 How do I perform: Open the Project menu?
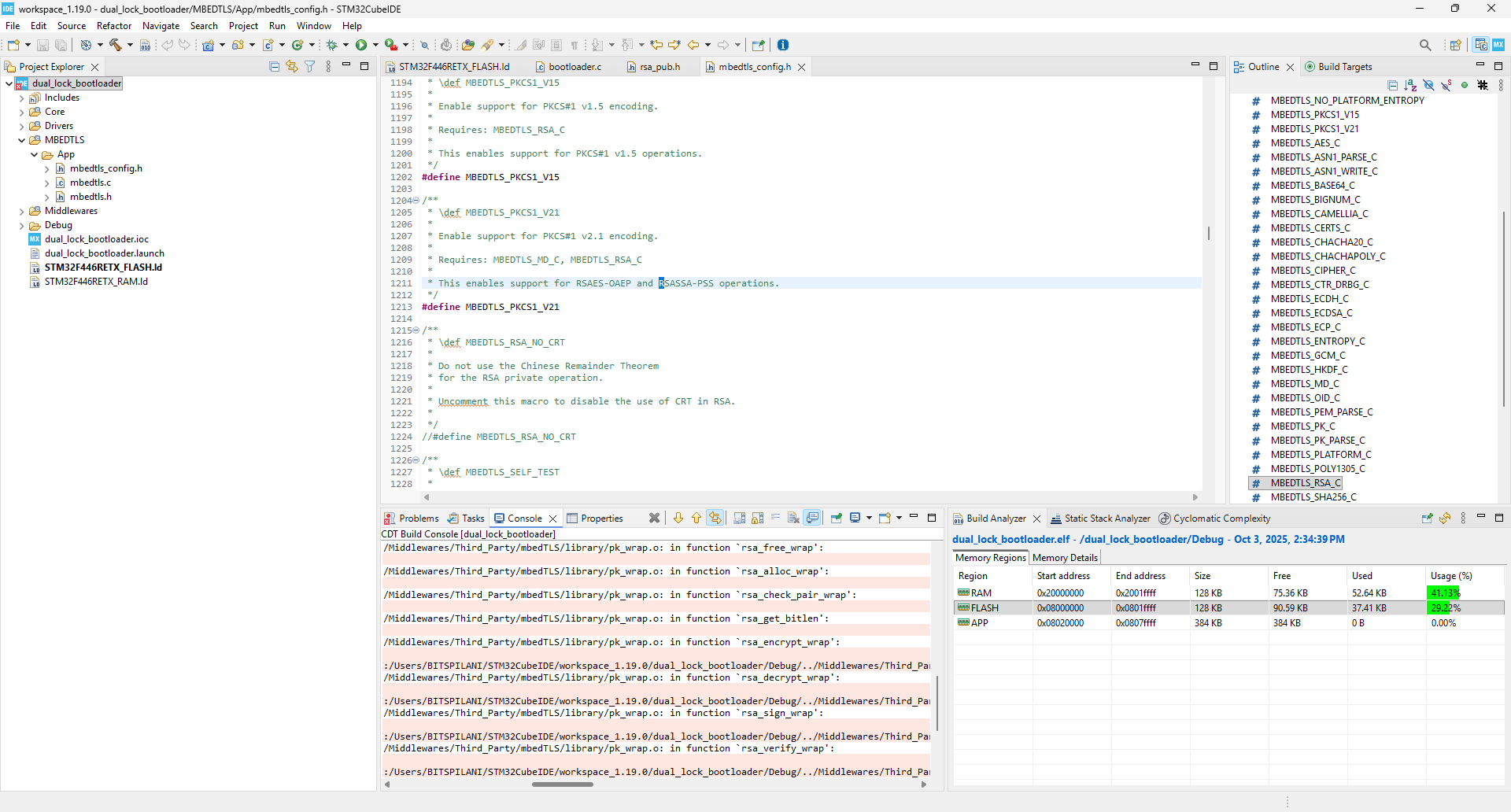coord(243,26)
